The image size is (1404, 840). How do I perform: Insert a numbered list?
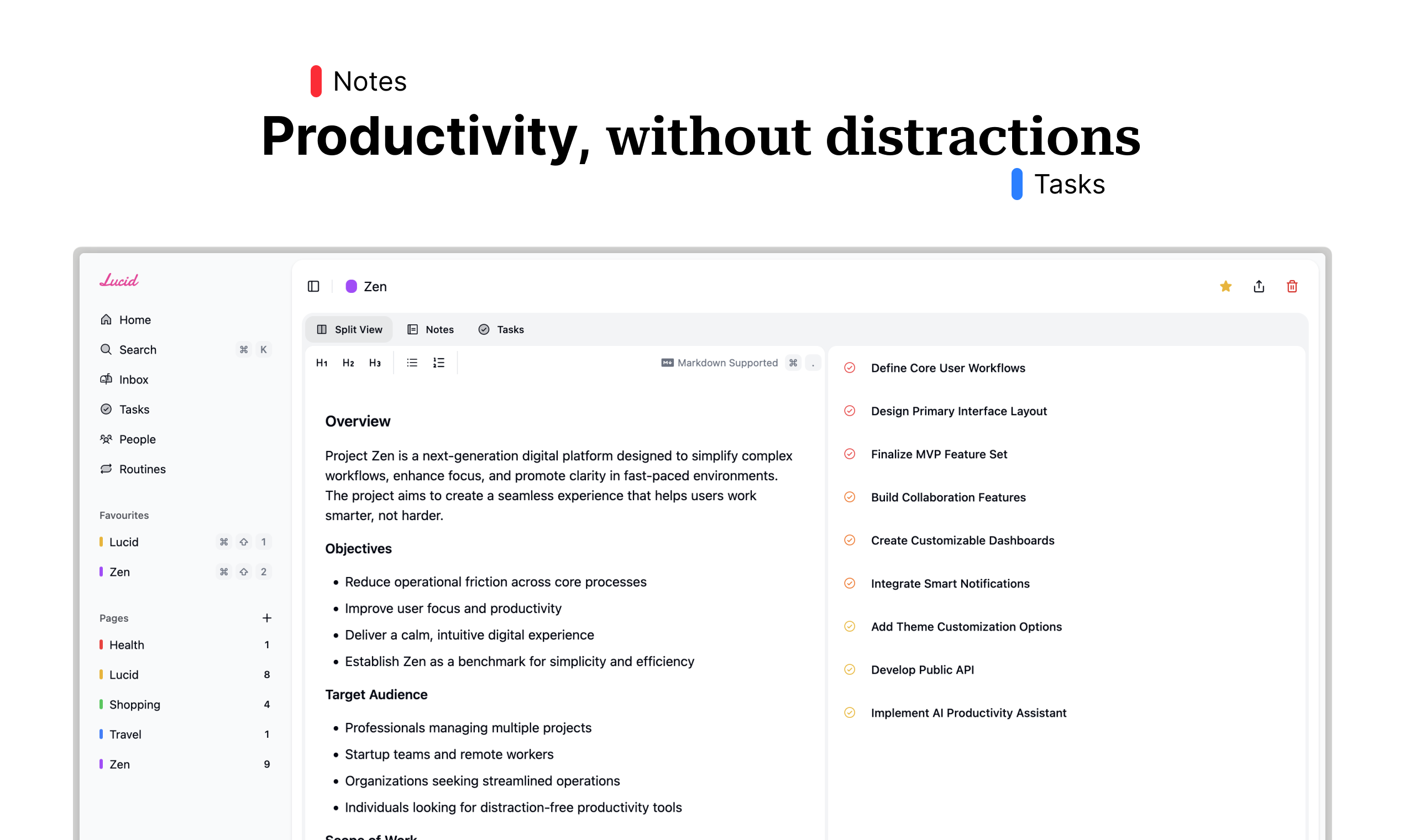[439, 363]
